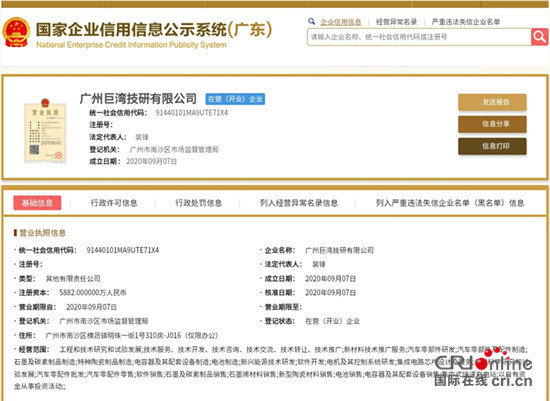Screen dimensions: 550x401
Task: Click the company type 其他有限责任公司
Action: coord(73,279)
